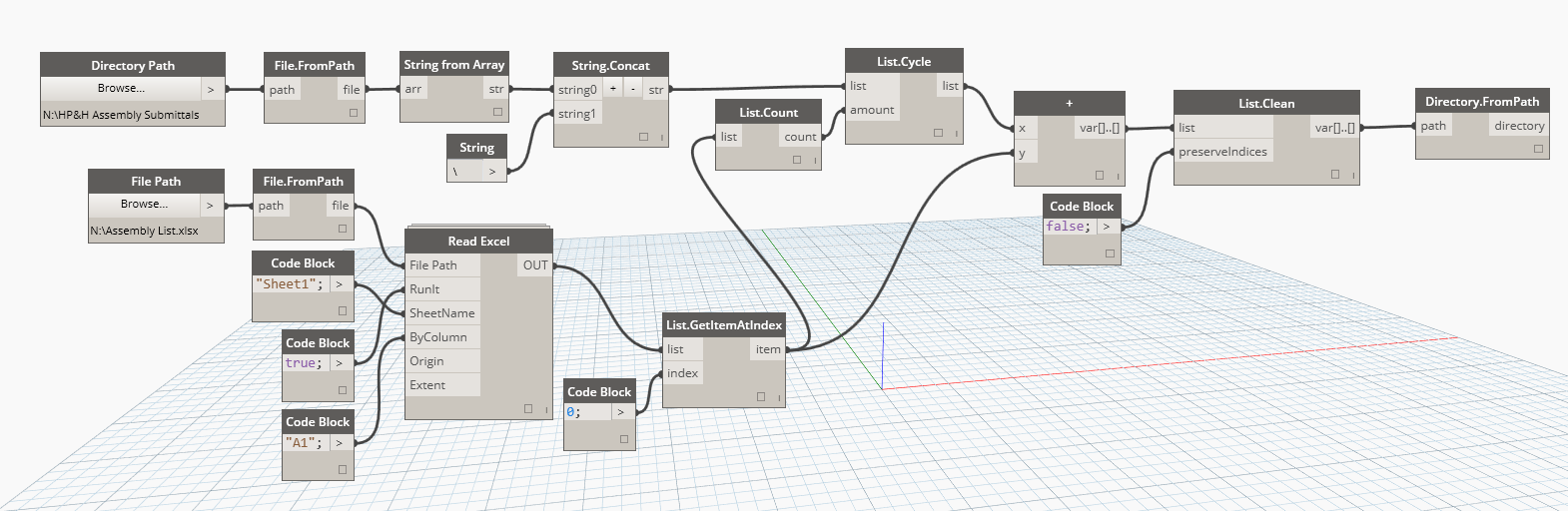Add a string input on String.Concat
The height and width of the screenshot is (511, 1568).
point(613,89)
